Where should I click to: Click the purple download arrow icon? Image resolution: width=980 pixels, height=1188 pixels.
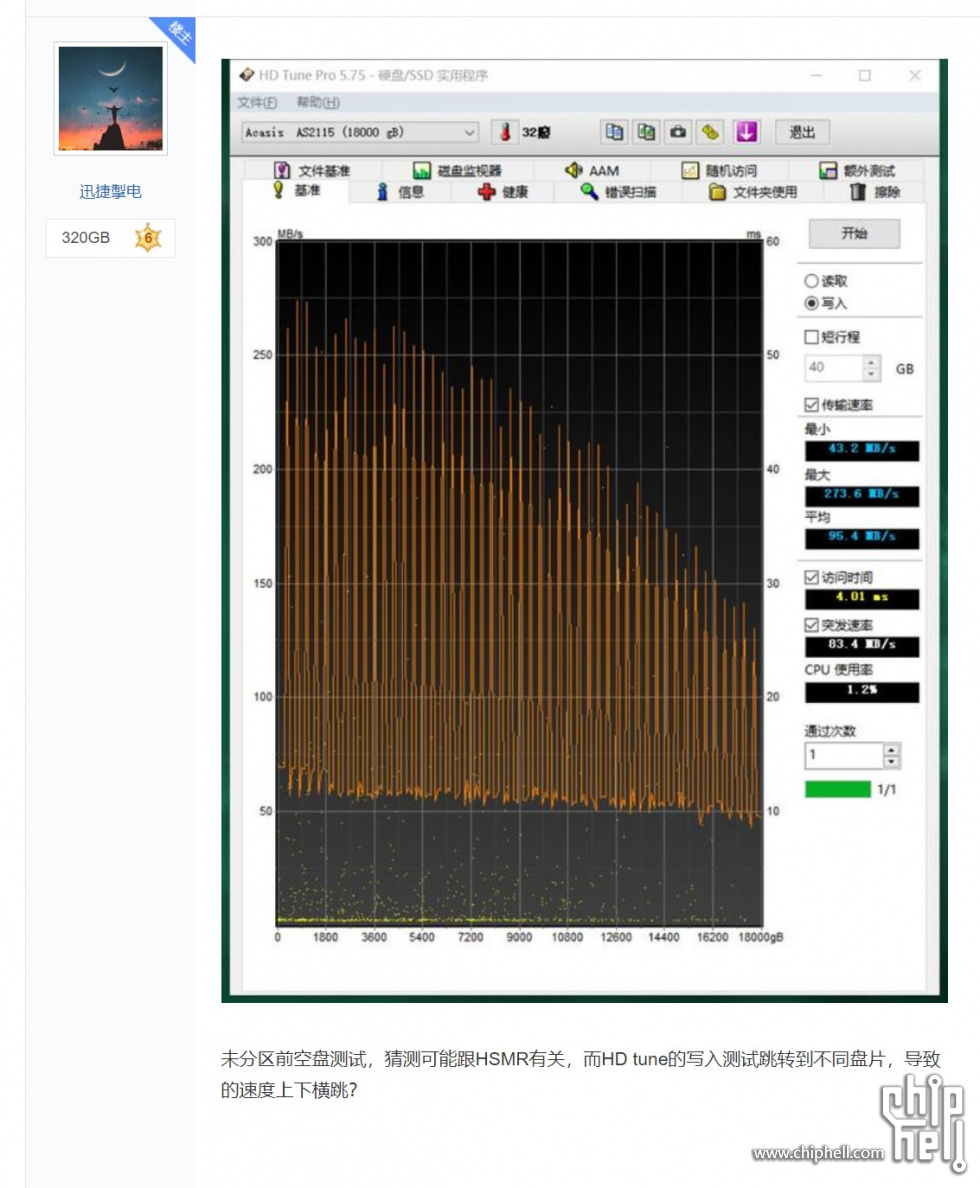tap(747, 132)
